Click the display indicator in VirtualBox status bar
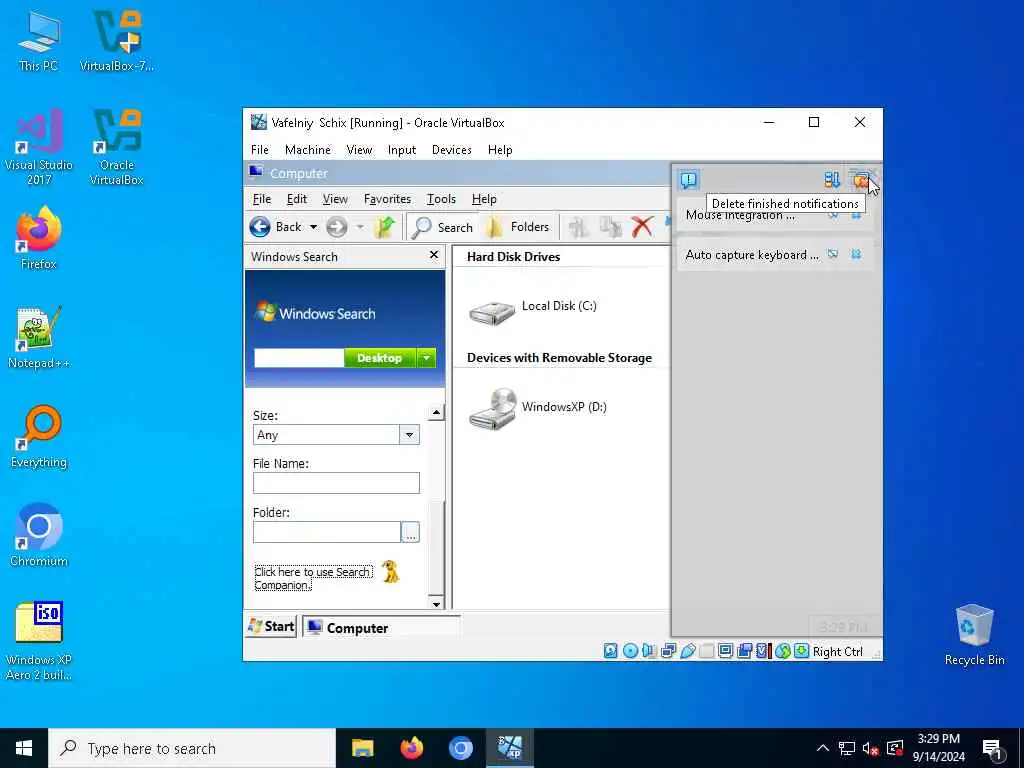This screenshot has height=768, width=1024. coord(725,651)
